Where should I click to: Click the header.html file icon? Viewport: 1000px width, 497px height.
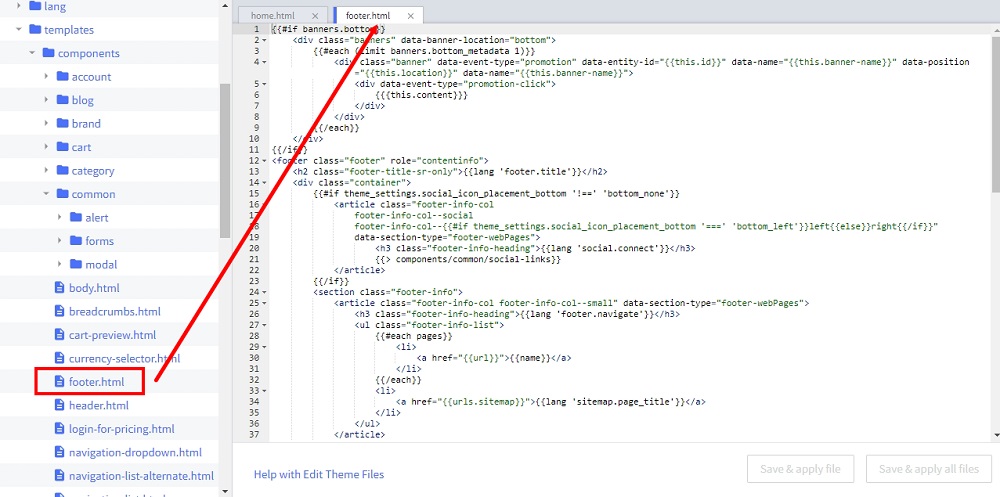[60, 405]
